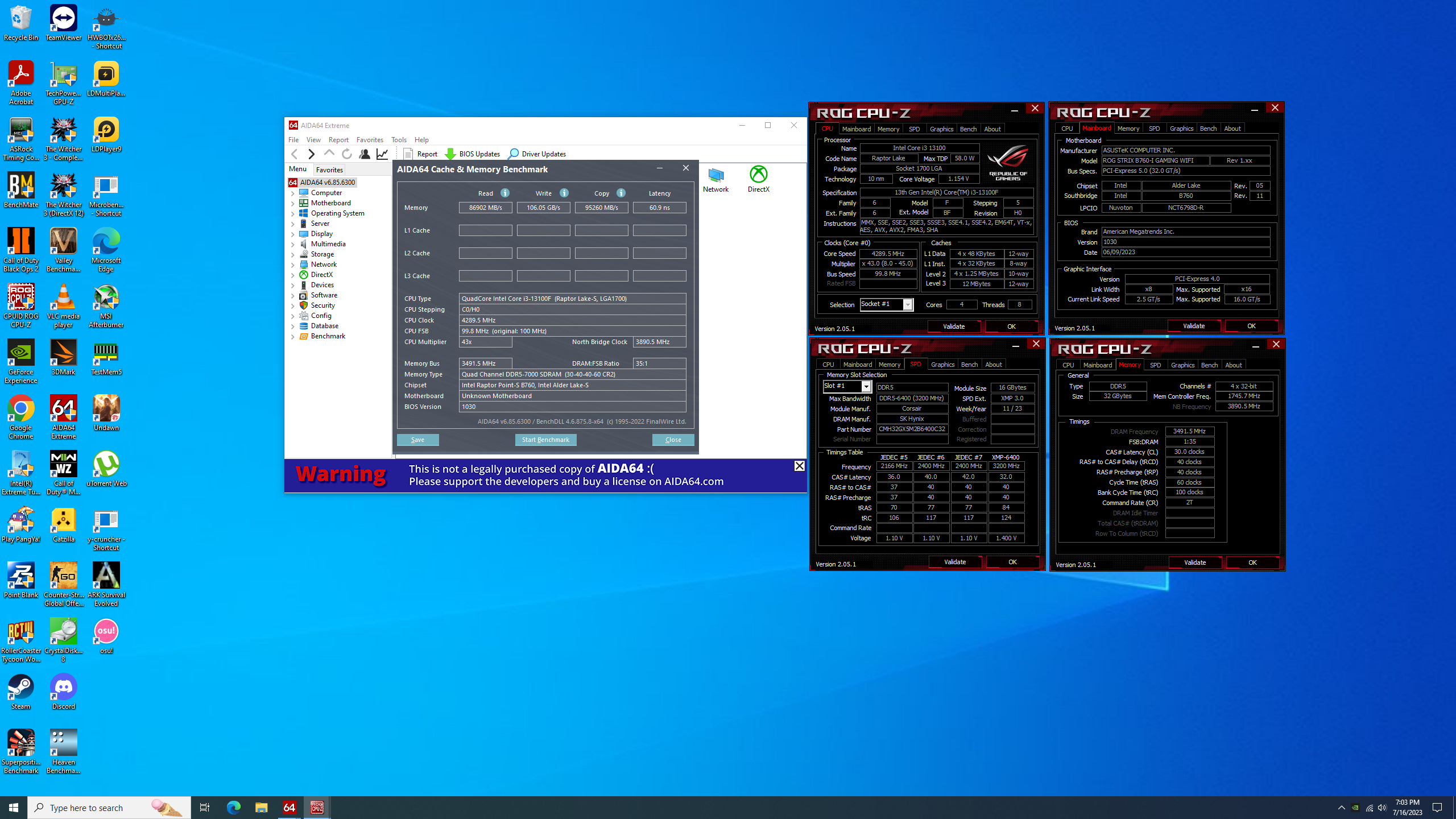Viewport: 1456px width, 819px height.
Task: Open File Explorer from the taskbar
Action: point(261,807)
